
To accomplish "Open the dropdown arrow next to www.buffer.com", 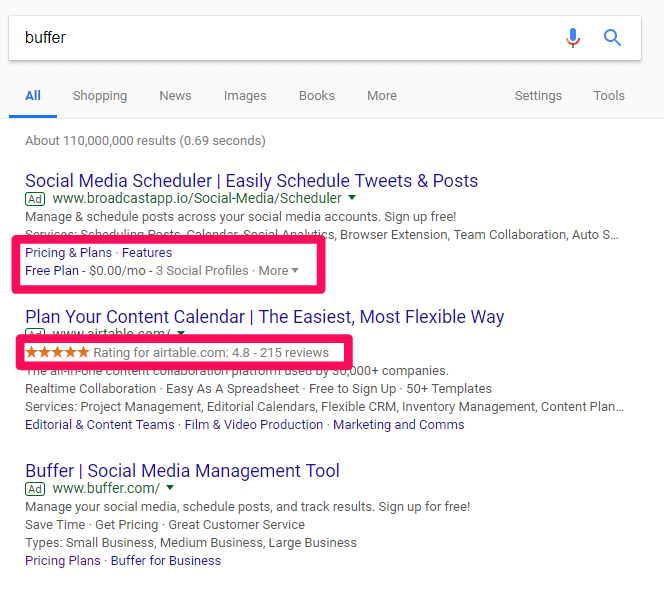I will pos(170,488).
